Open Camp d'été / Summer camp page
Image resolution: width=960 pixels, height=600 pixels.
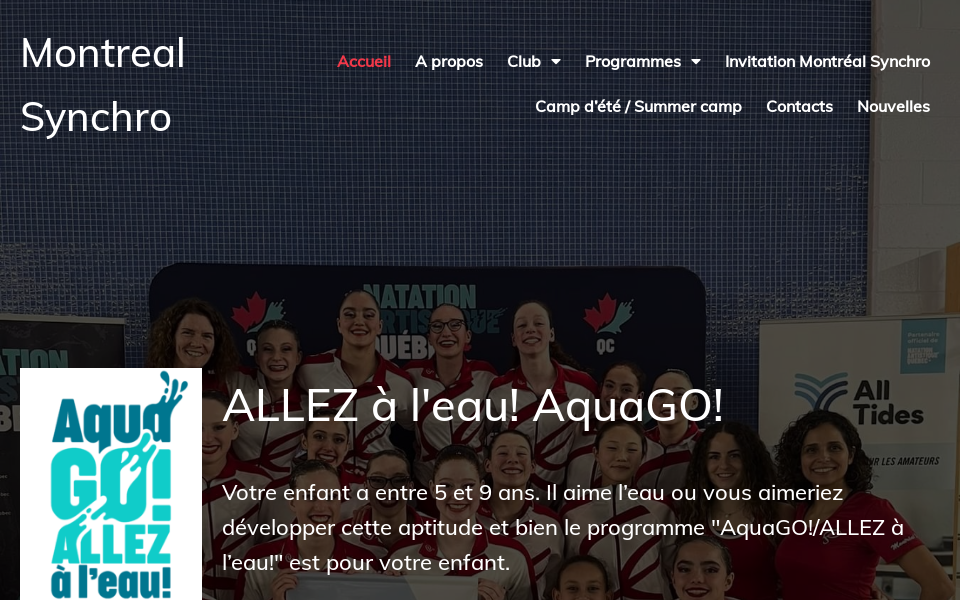tap(639, 107)
